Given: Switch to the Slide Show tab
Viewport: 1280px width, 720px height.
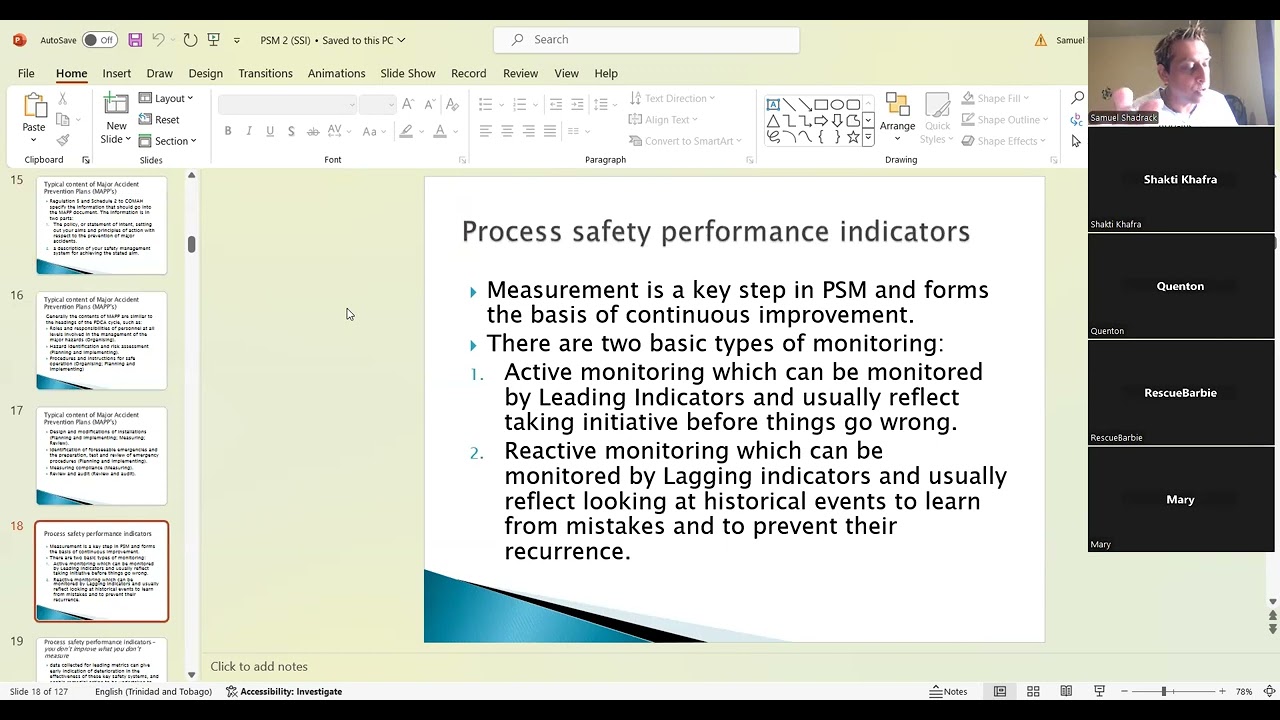Looking at the screenshot, I should [407, 73].
